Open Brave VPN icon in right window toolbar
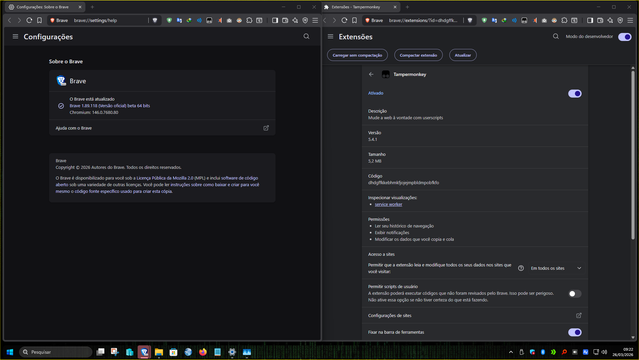Viewport: 639px width, 360px height. [620, 20]
